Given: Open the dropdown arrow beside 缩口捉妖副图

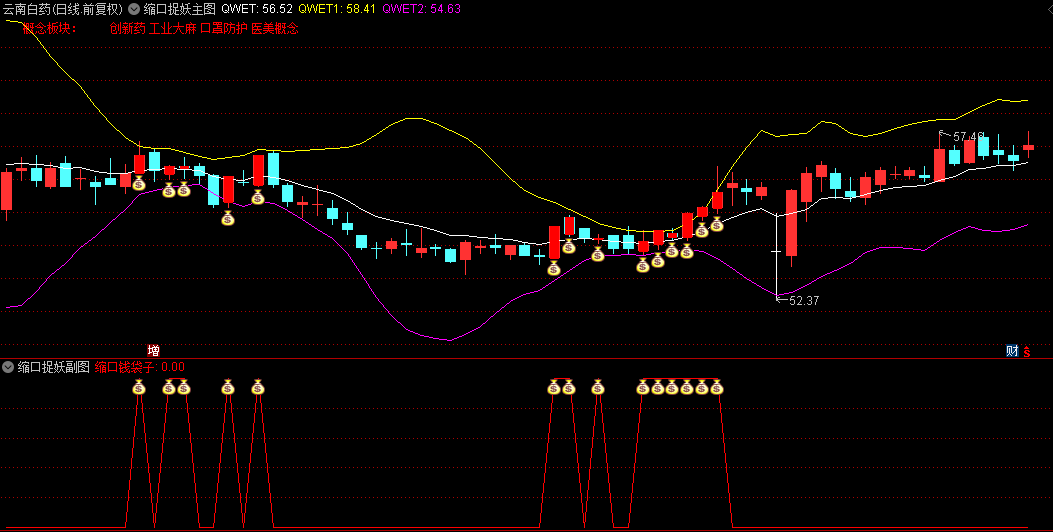Looking at the screenshot, I should (x=8, y=367).
